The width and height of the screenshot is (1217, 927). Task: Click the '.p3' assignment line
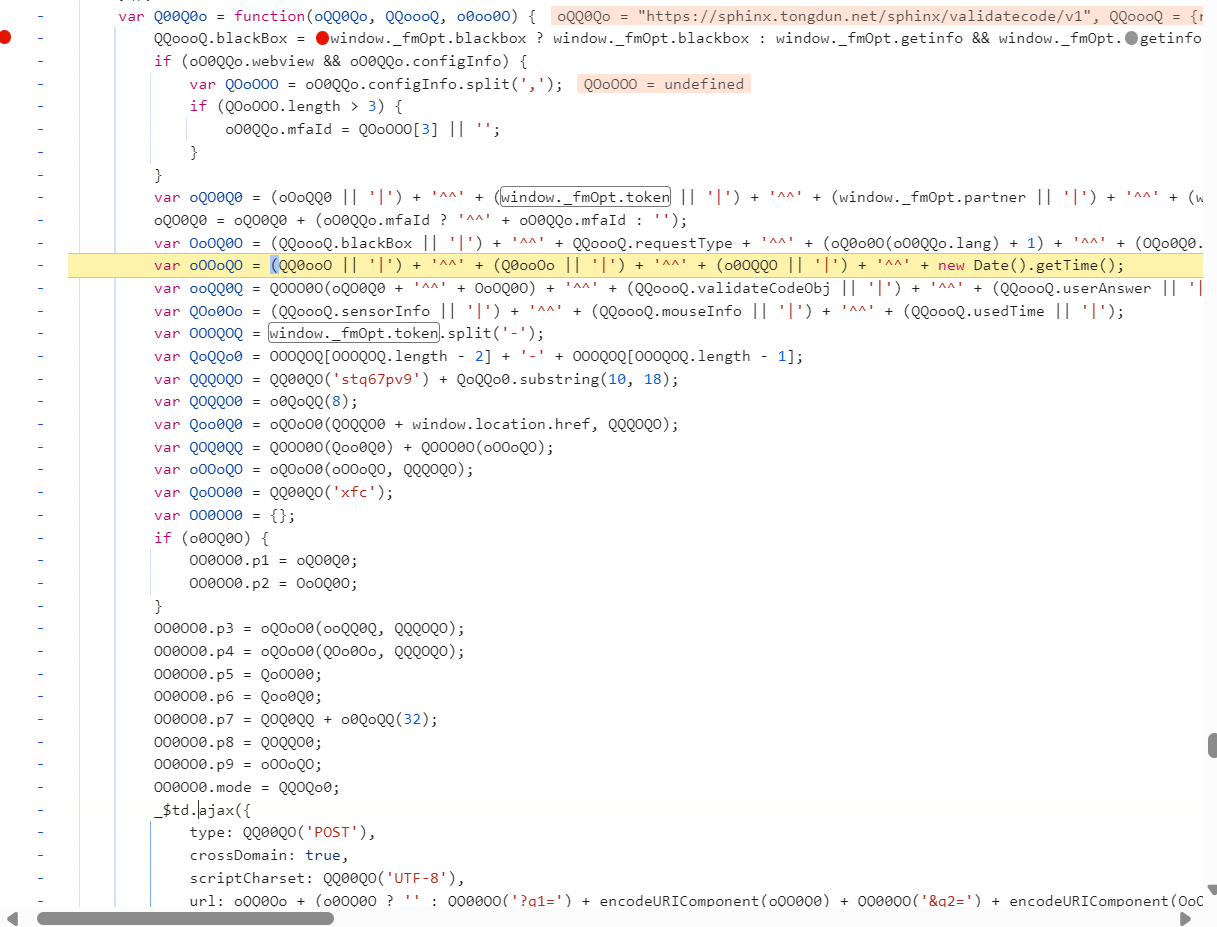click(x=310, y=628)
